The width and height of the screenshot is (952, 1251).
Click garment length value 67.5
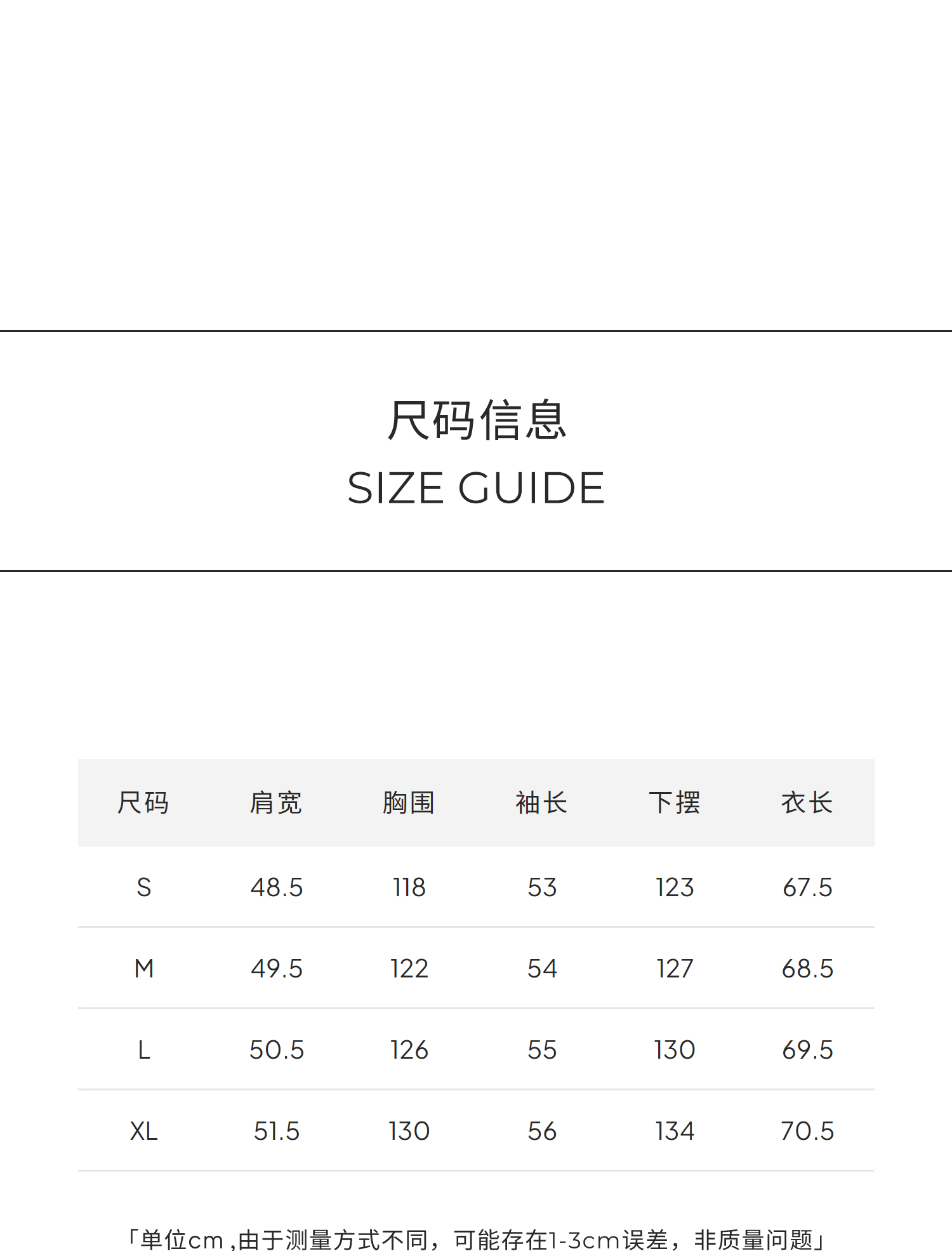point(807,887)
